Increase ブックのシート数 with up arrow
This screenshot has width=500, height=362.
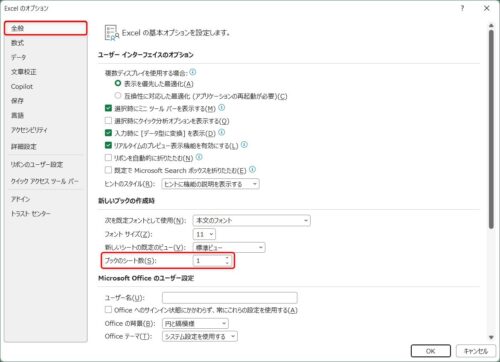point(227,258)
